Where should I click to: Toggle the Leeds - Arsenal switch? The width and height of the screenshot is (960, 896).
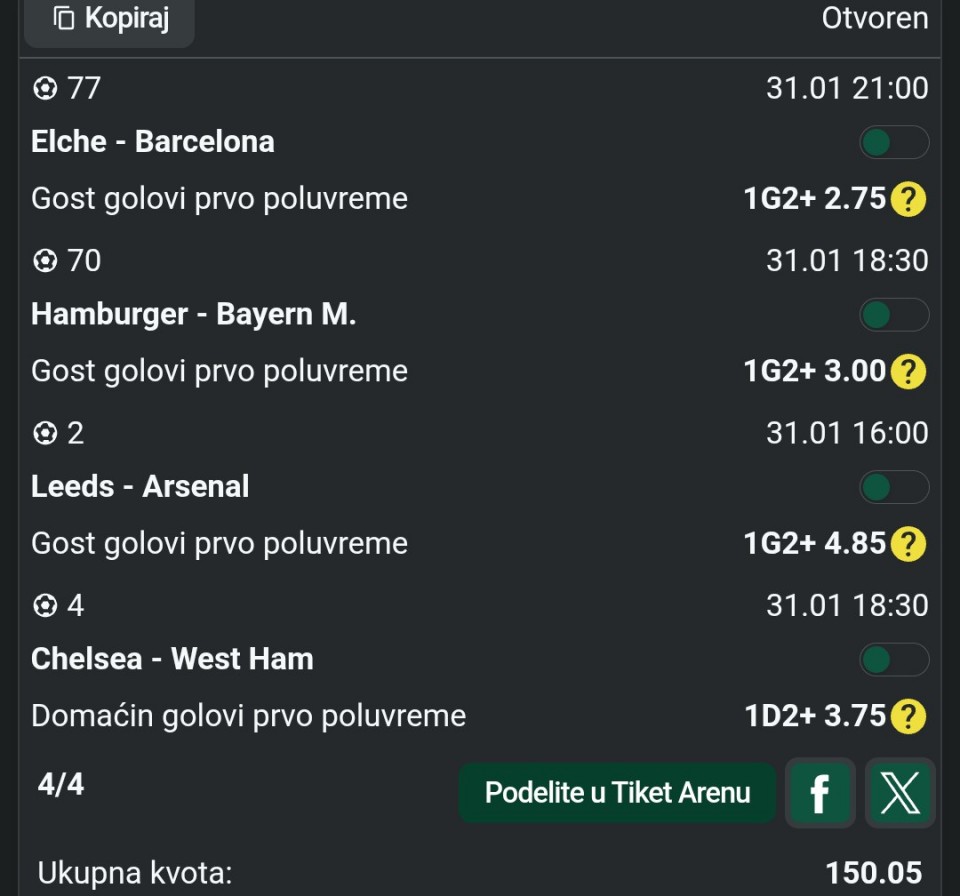[894, 488]
